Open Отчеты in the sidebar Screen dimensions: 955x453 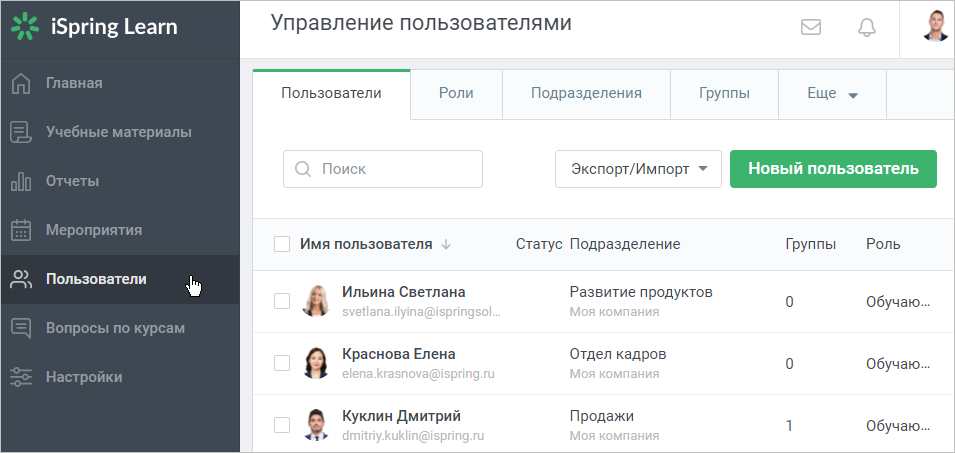[x=120, y=181]
